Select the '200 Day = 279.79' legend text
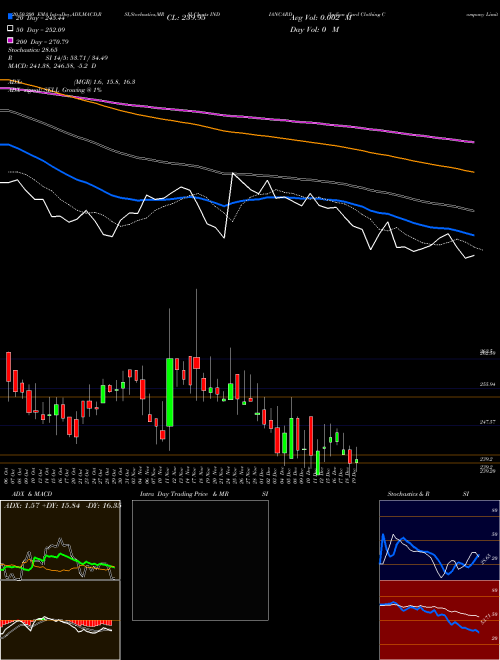The image size is (500, 660). (42, 42)
